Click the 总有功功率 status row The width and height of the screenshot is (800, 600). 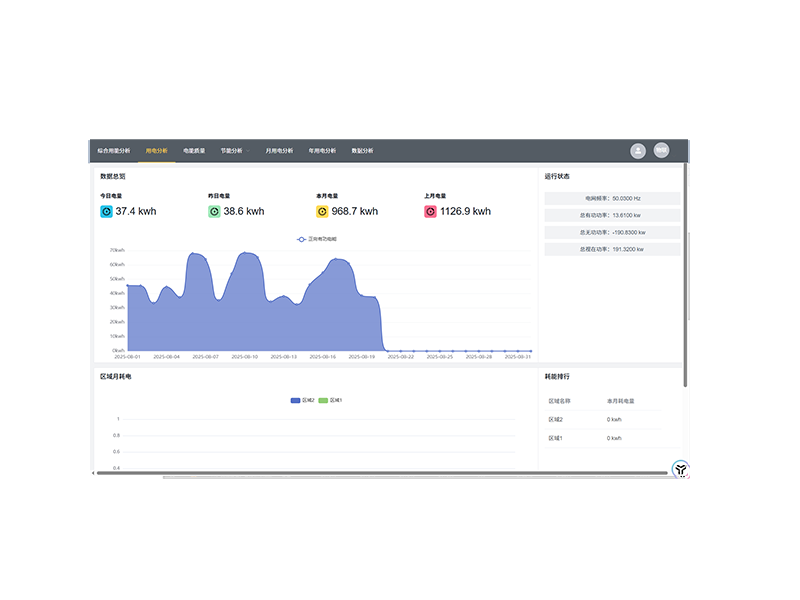point(612,215)
